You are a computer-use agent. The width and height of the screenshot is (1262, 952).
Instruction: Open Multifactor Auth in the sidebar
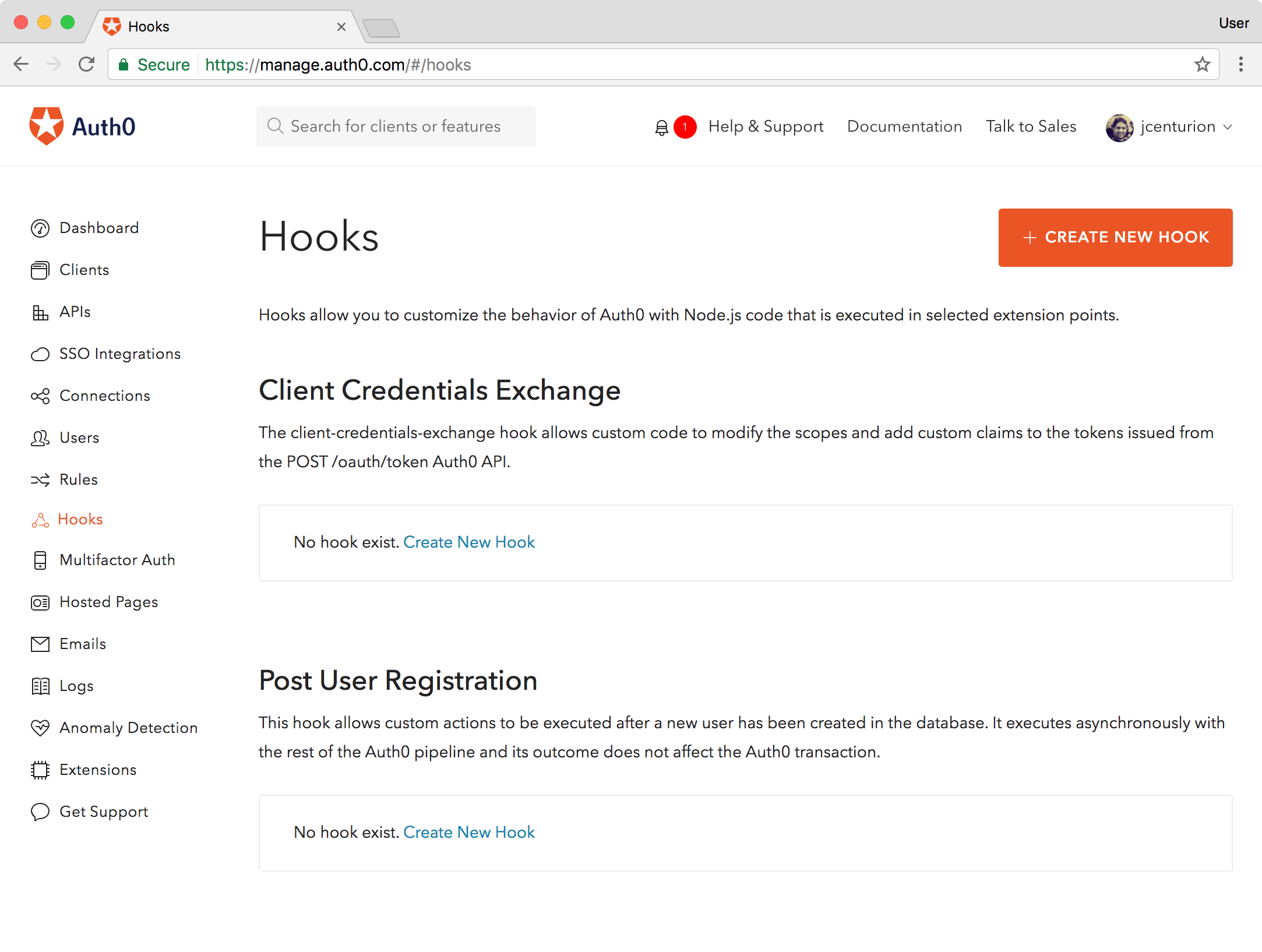(x=117, y=560)
